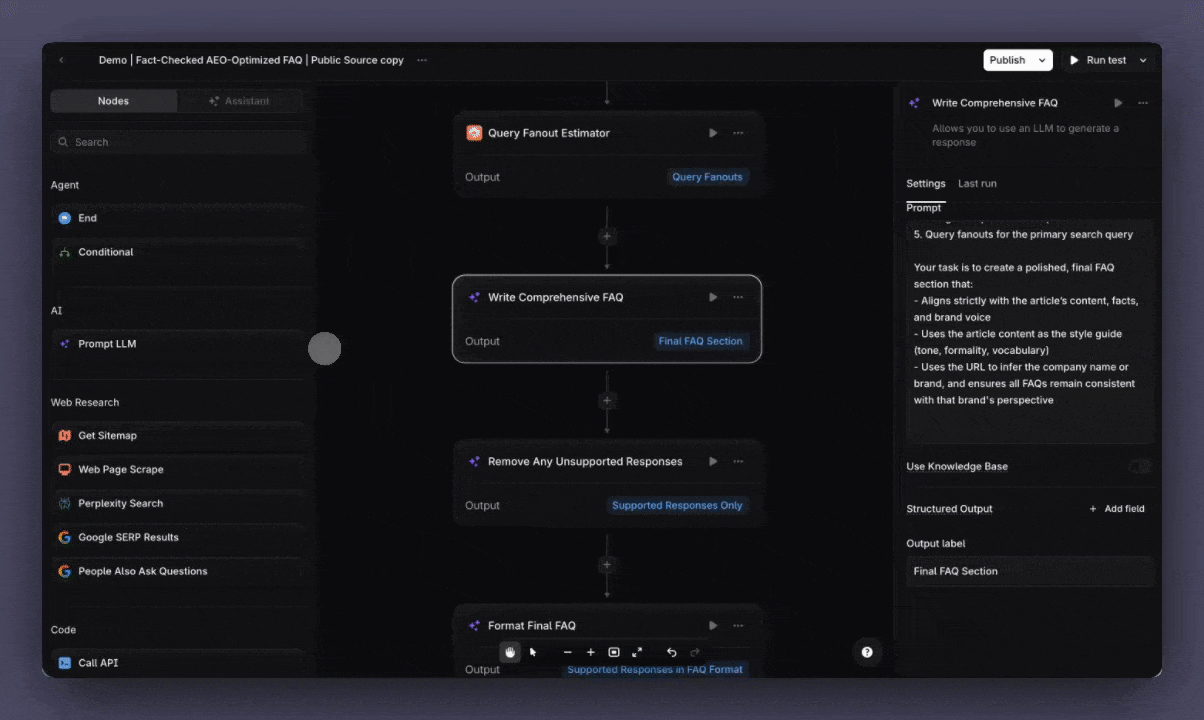
Task: Open the Run test dropdown chevron
Action: pos(1143,60)
